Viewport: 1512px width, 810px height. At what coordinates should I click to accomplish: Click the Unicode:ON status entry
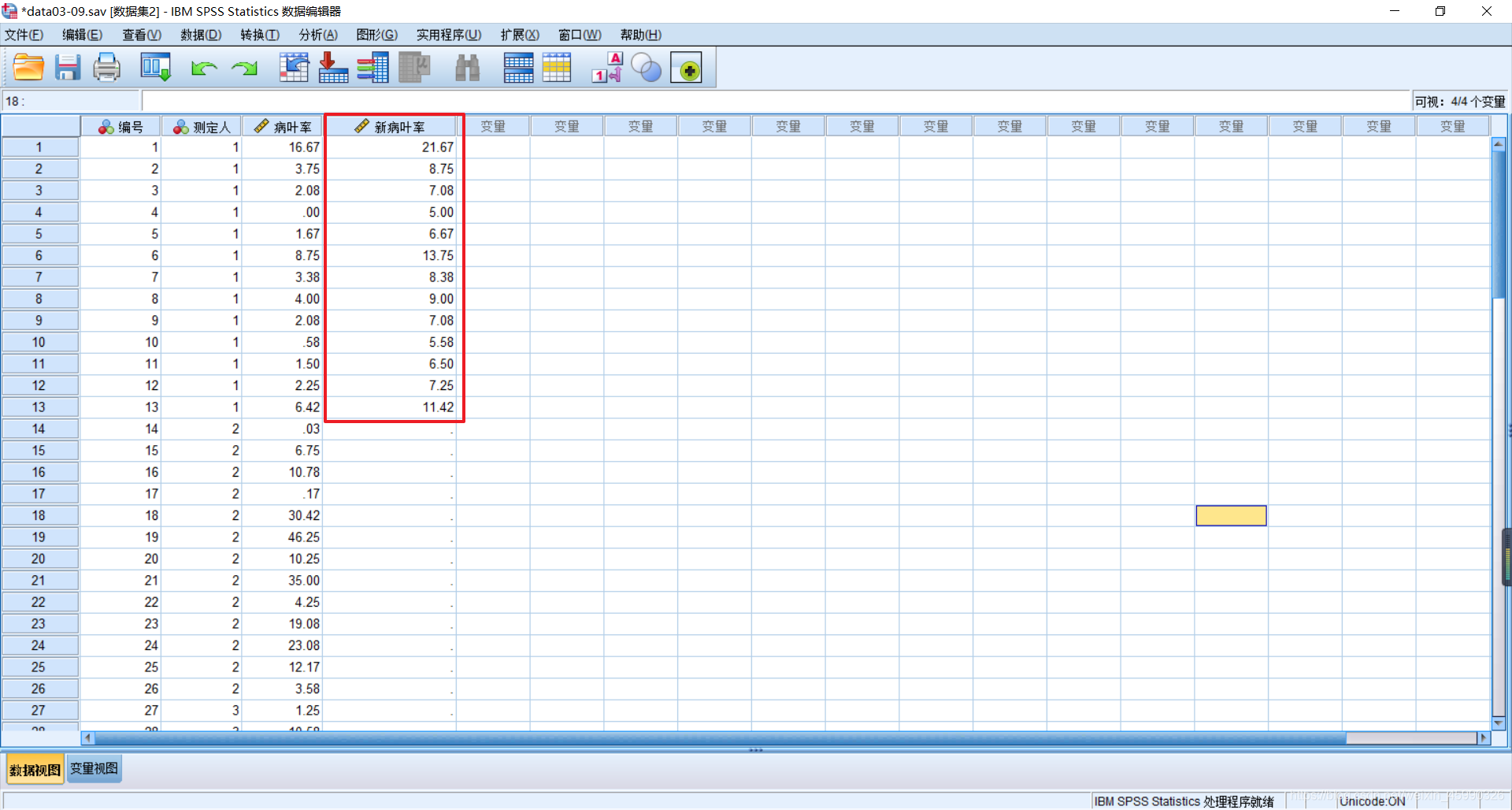coord(1372,801)
